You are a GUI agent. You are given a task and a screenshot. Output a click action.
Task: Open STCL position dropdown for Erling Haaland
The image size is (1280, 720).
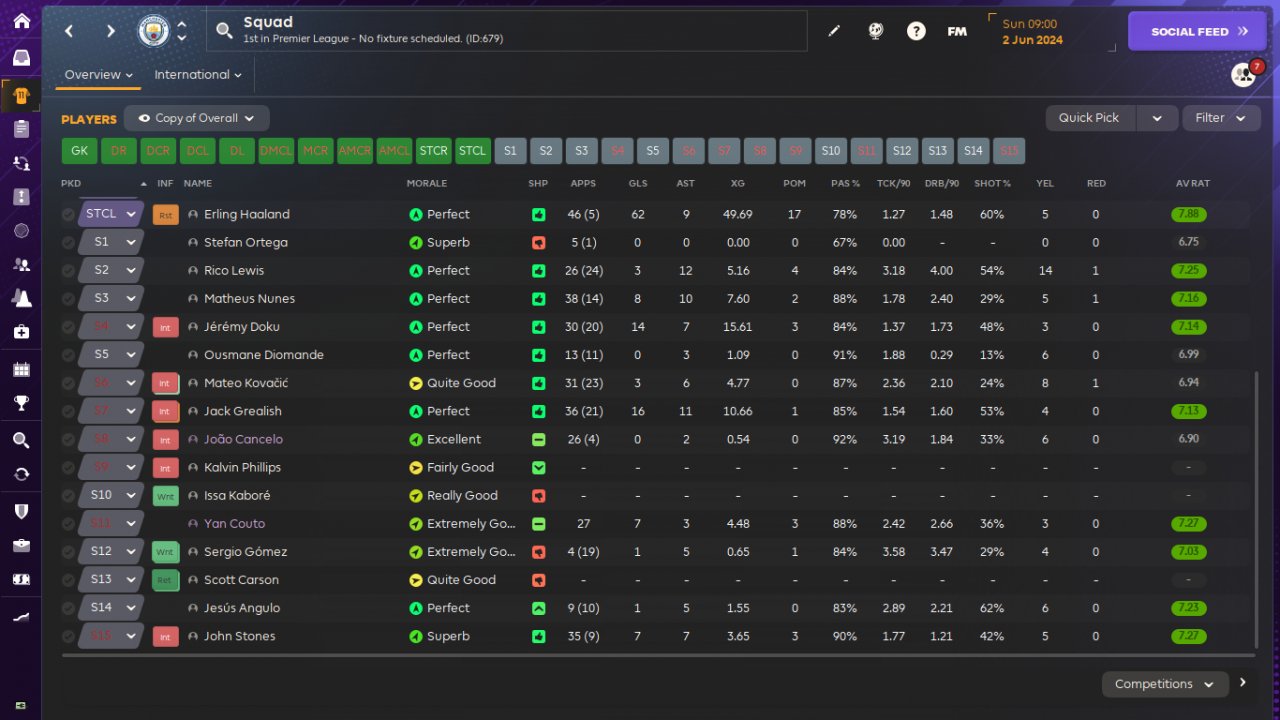[x=112, y=214]
